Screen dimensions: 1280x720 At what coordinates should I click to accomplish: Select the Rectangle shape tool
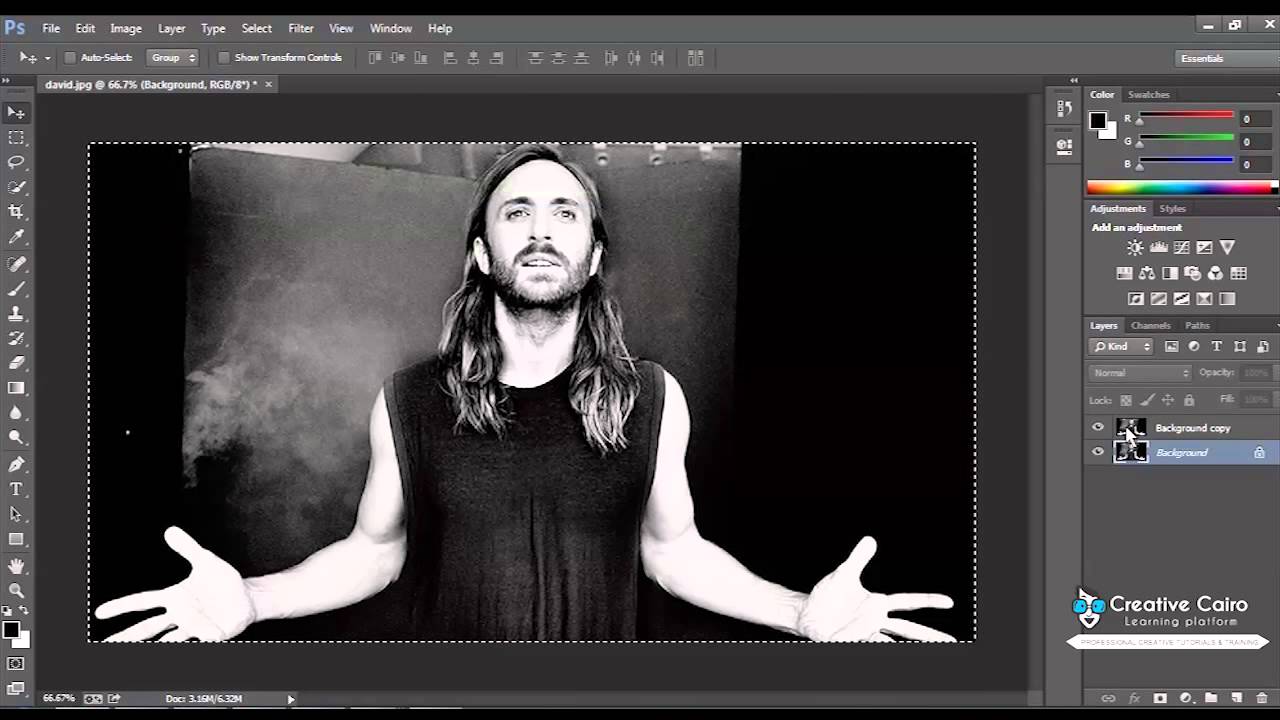(x=16, y=539)
